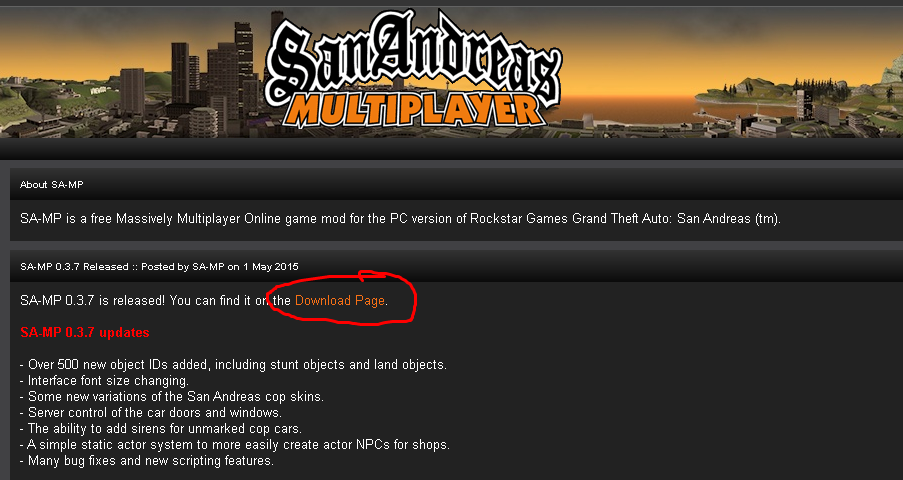Click the 'Interface font size changing' line
This screenshot has height=480, width=903.
pyautogui.click(x=104, y=381)
